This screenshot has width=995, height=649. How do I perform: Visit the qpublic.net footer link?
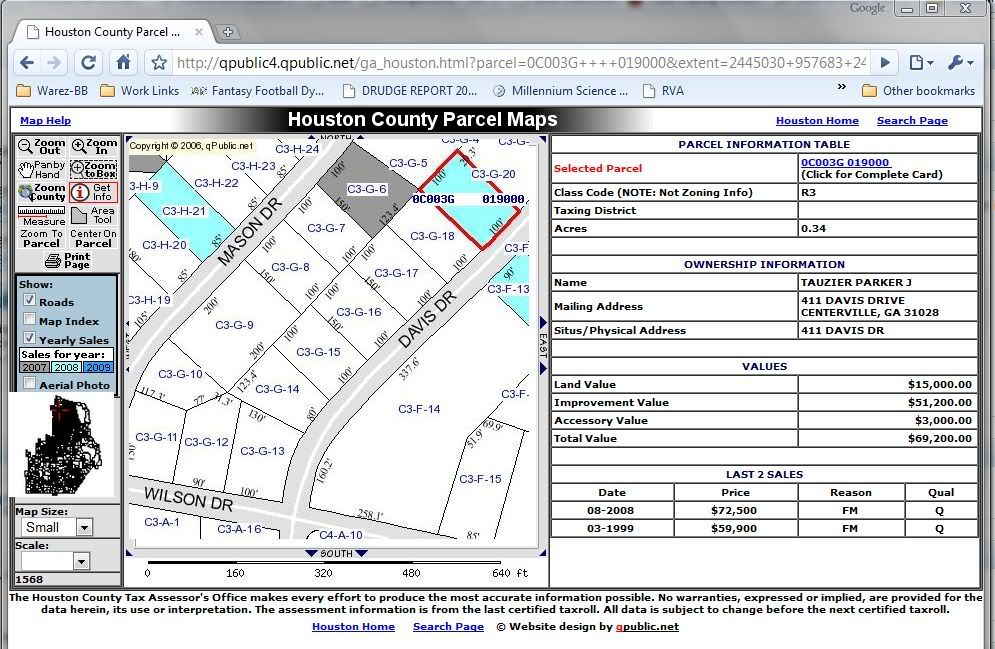coord(647,627)
